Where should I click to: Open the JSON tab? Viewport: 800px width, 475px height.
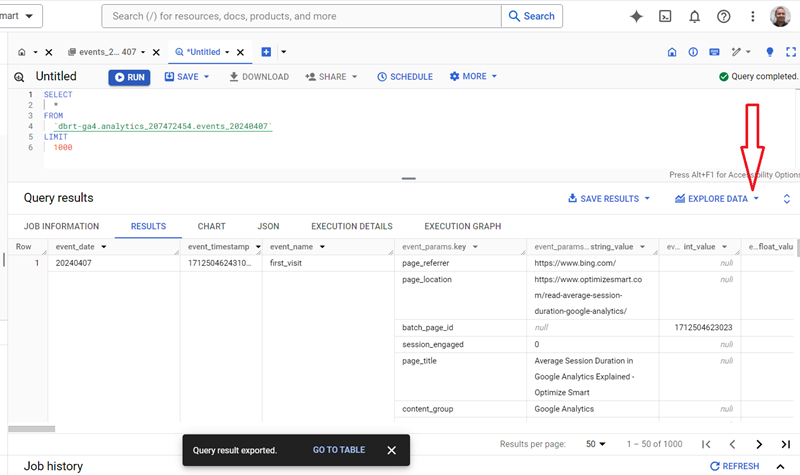pos(268,226)
